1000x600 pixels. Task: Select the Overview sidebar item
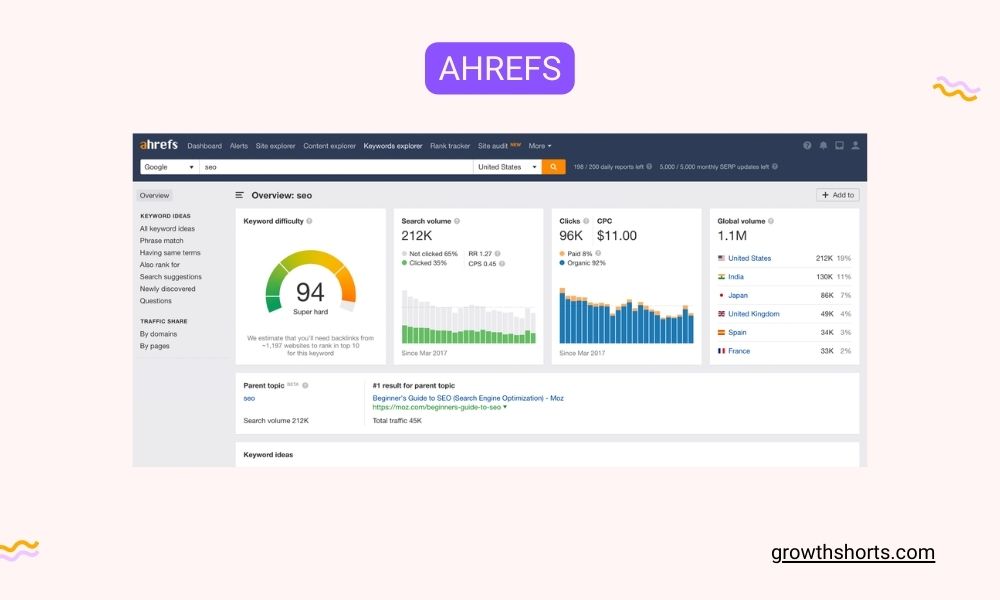coord(154,195)
